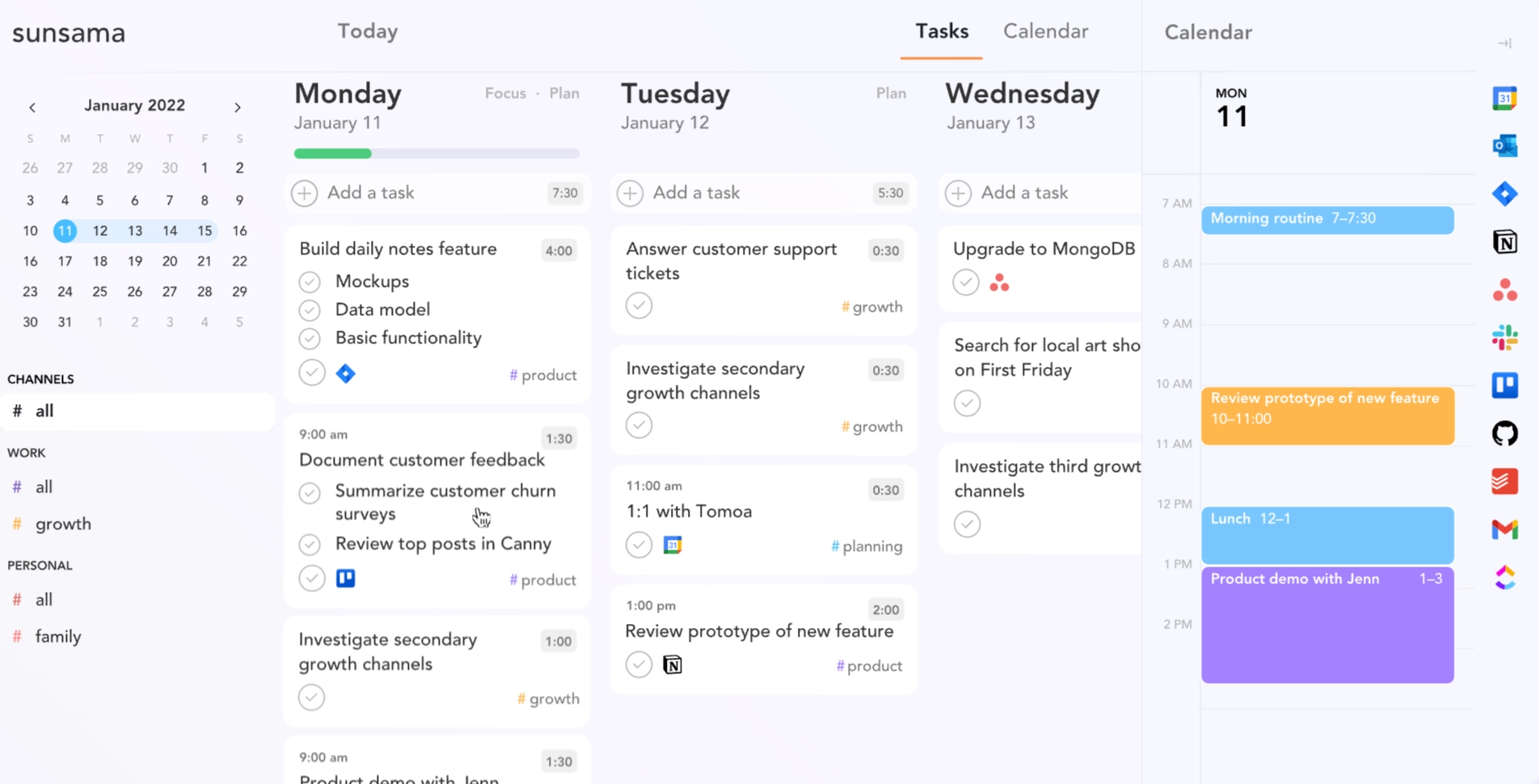The width and height of the screenshot is (1539, 784).
Task: Click Notion icon on Review prototype task
Action: pos(673,664)
